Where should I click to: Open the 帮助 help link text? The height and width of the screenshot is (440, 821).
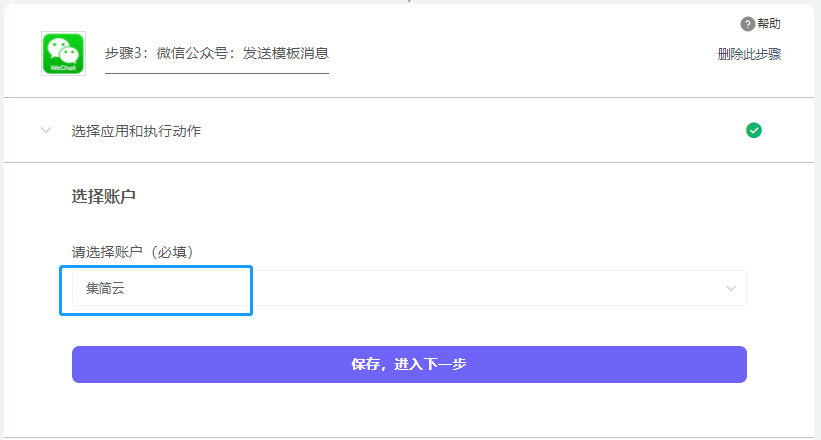[x=769, y=24]
